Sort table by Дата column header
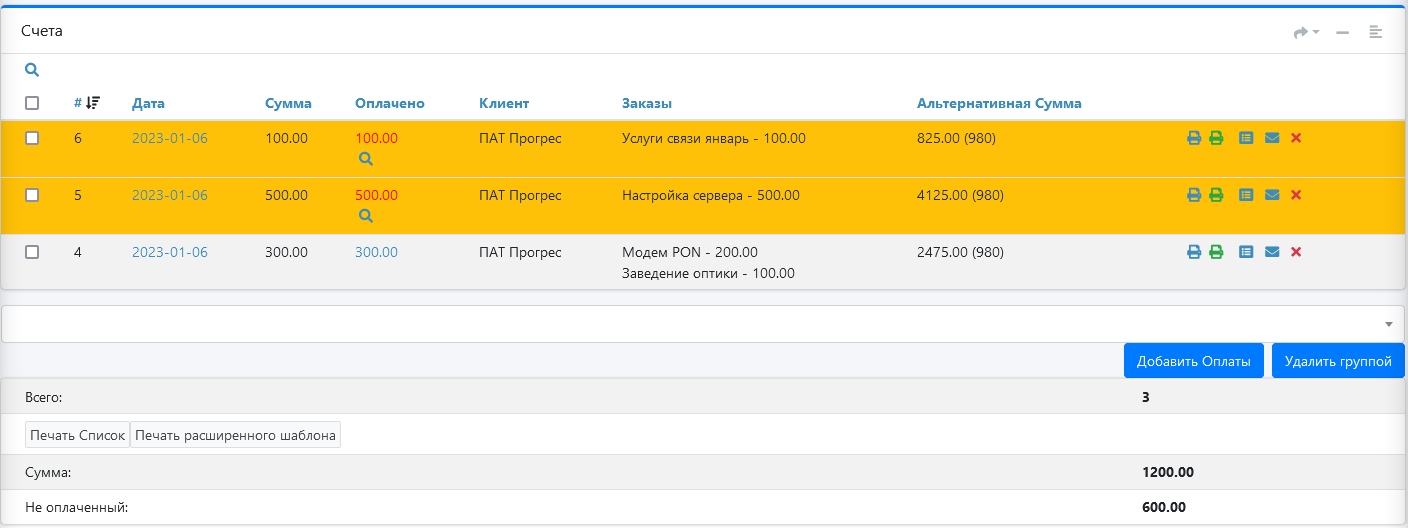 [x=148, y=103]
